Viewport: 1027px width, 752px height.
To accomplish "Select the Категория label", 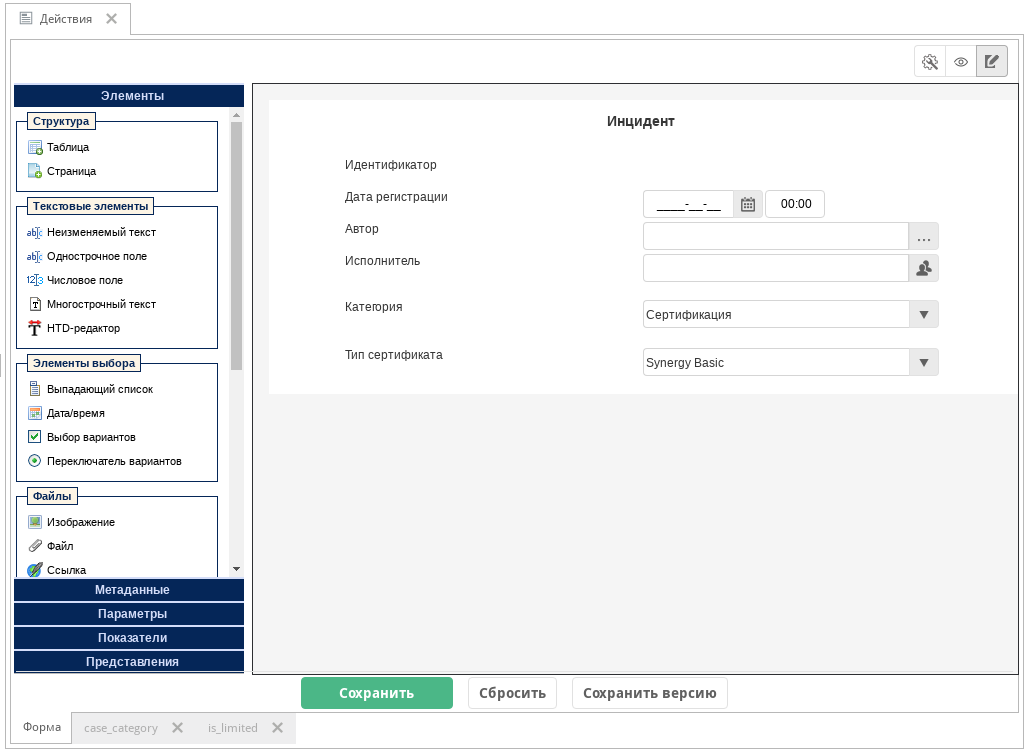I will [373, 307].
